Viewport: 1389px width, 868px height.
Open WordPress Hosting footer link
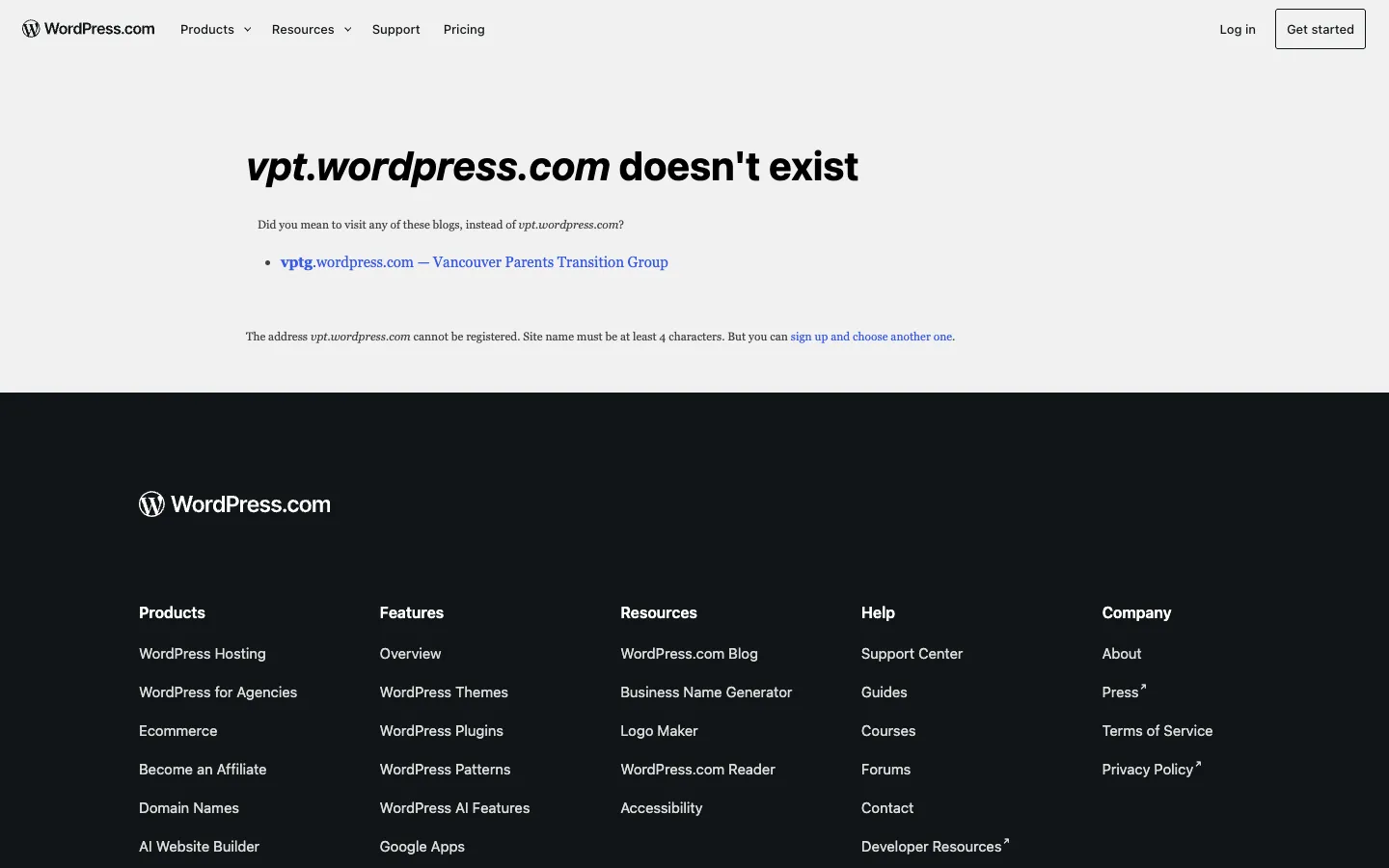click(203, 654)
